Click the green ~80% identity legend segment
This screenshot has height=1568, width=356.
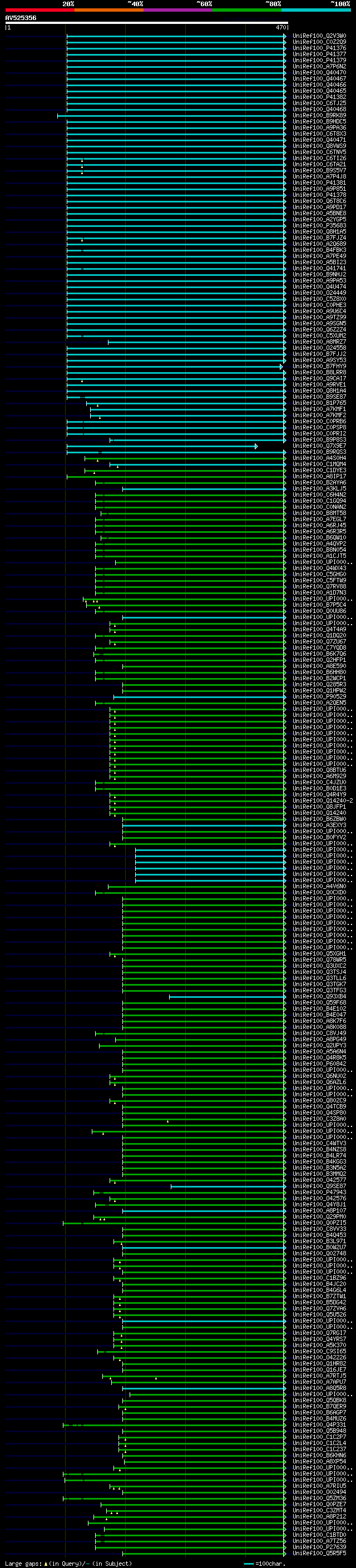click(x=247, y=10)
